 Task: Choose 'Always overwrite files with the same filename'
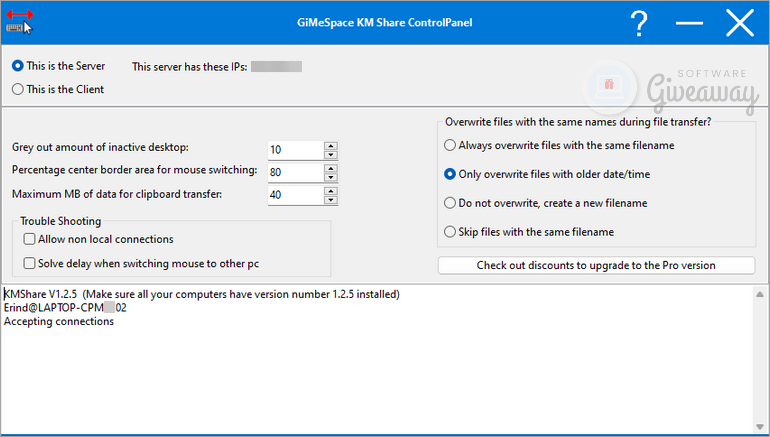coord(449,145)
